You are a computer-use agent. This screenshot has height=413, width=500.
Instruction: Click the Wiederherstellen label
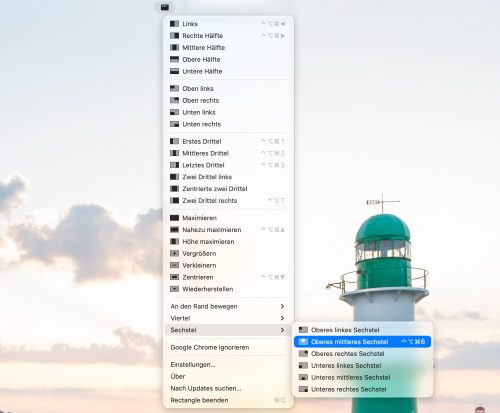[208, 289]
